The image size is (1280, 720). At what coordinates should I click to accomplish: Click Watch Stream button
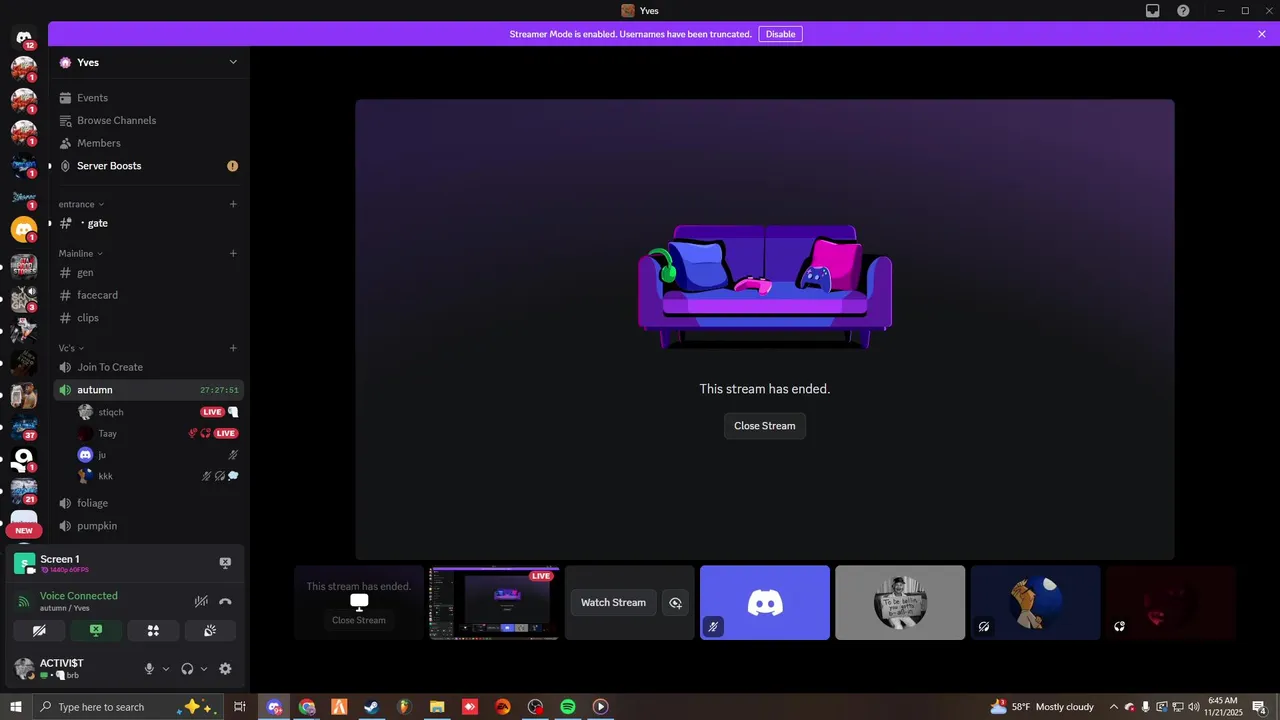pos(614,603)
